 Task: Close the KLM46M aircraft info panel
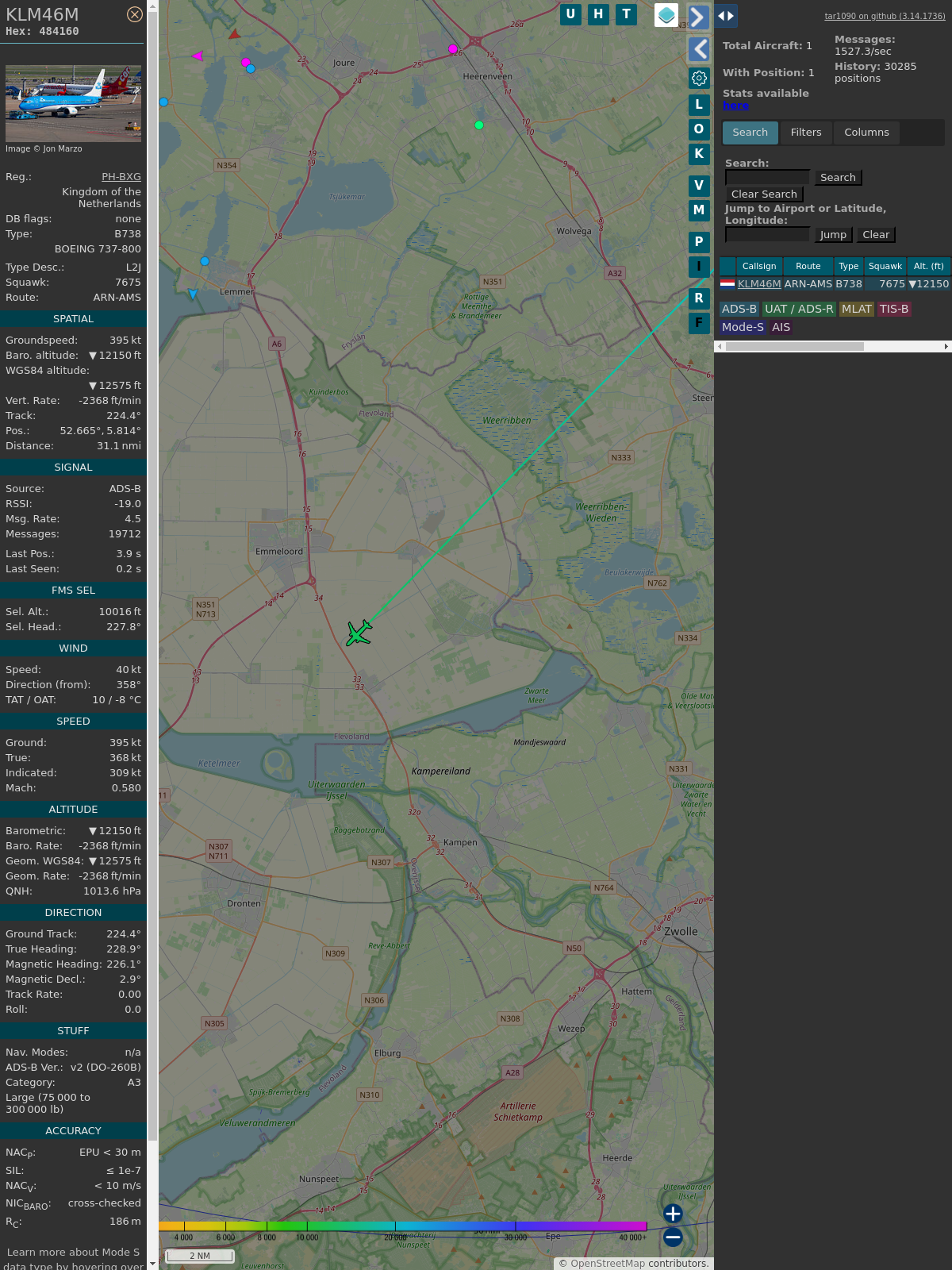coord(135,14)
